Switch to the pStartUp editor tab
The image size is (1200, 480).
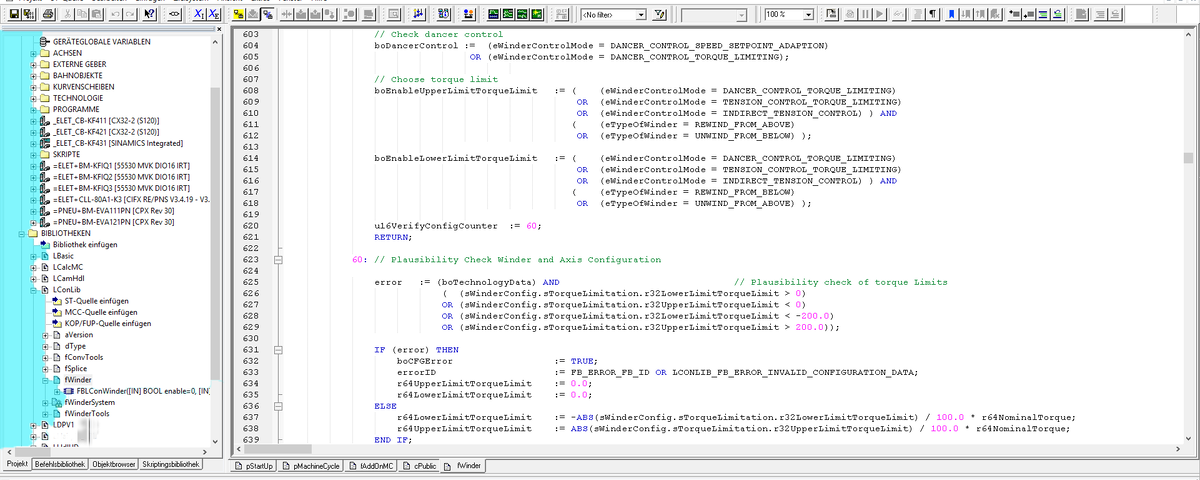pyautogui.click(x=254, y=466)
